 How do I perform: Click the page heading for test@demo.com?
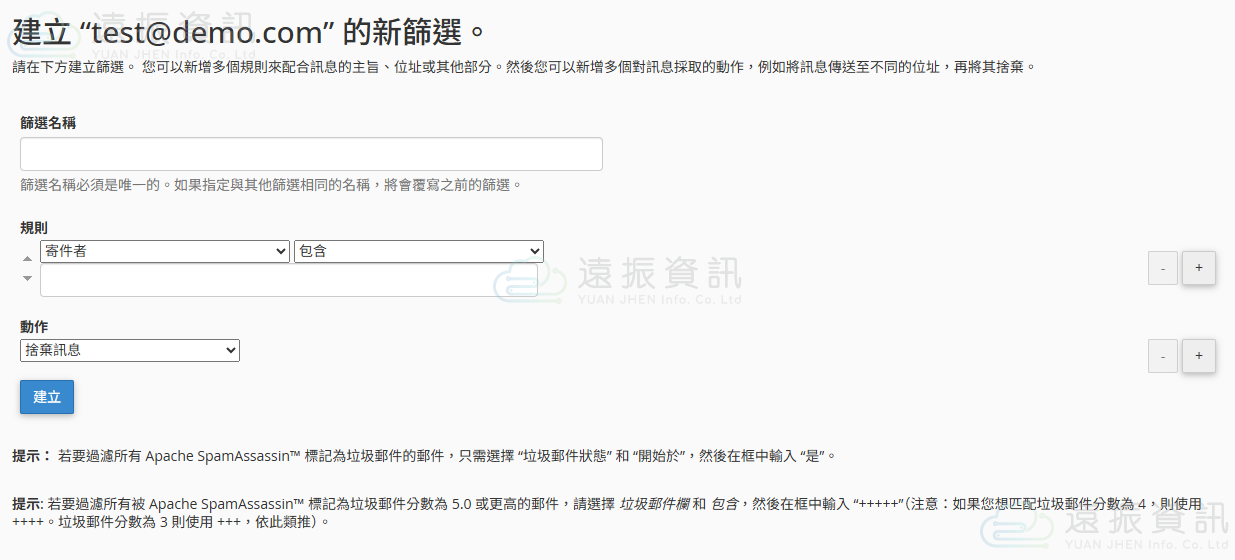tap(250, 32)
